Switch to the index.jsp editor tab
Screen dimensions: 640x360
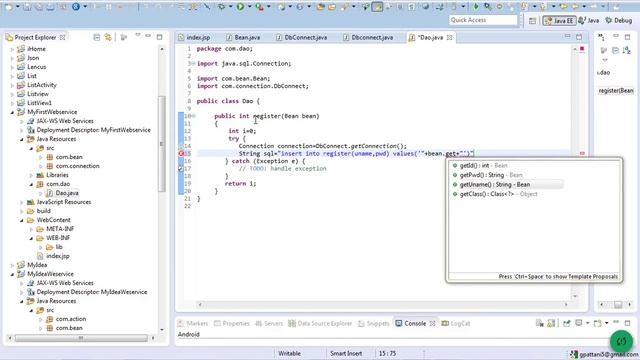[195, 38]
